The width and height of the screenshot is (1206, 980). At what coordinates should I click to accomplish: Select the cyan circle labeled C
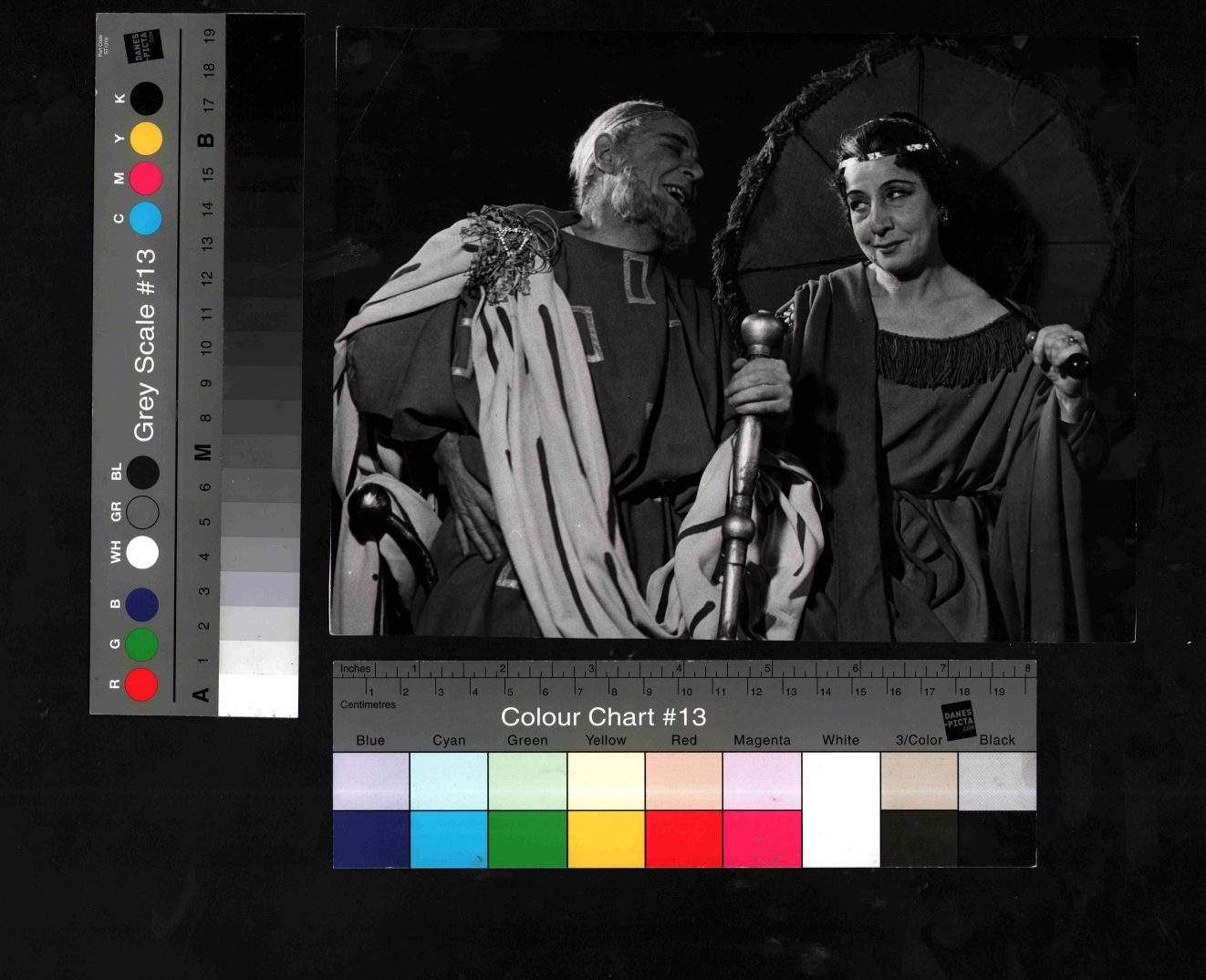coord(146,219)
